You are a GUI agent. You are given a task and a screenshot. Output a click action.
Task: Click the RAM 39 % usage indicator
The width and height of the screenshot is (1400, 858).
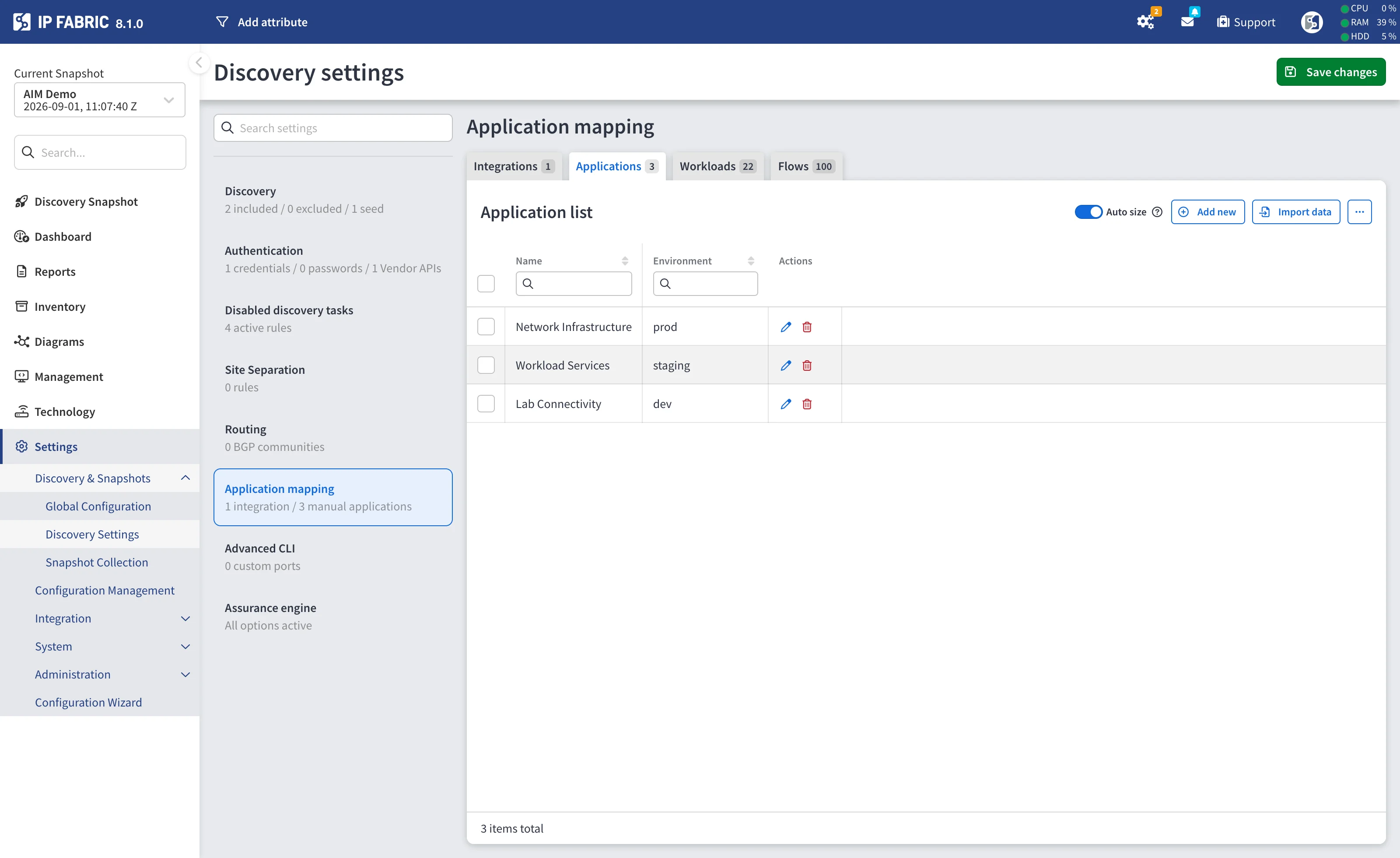[x=1368, y=22]
